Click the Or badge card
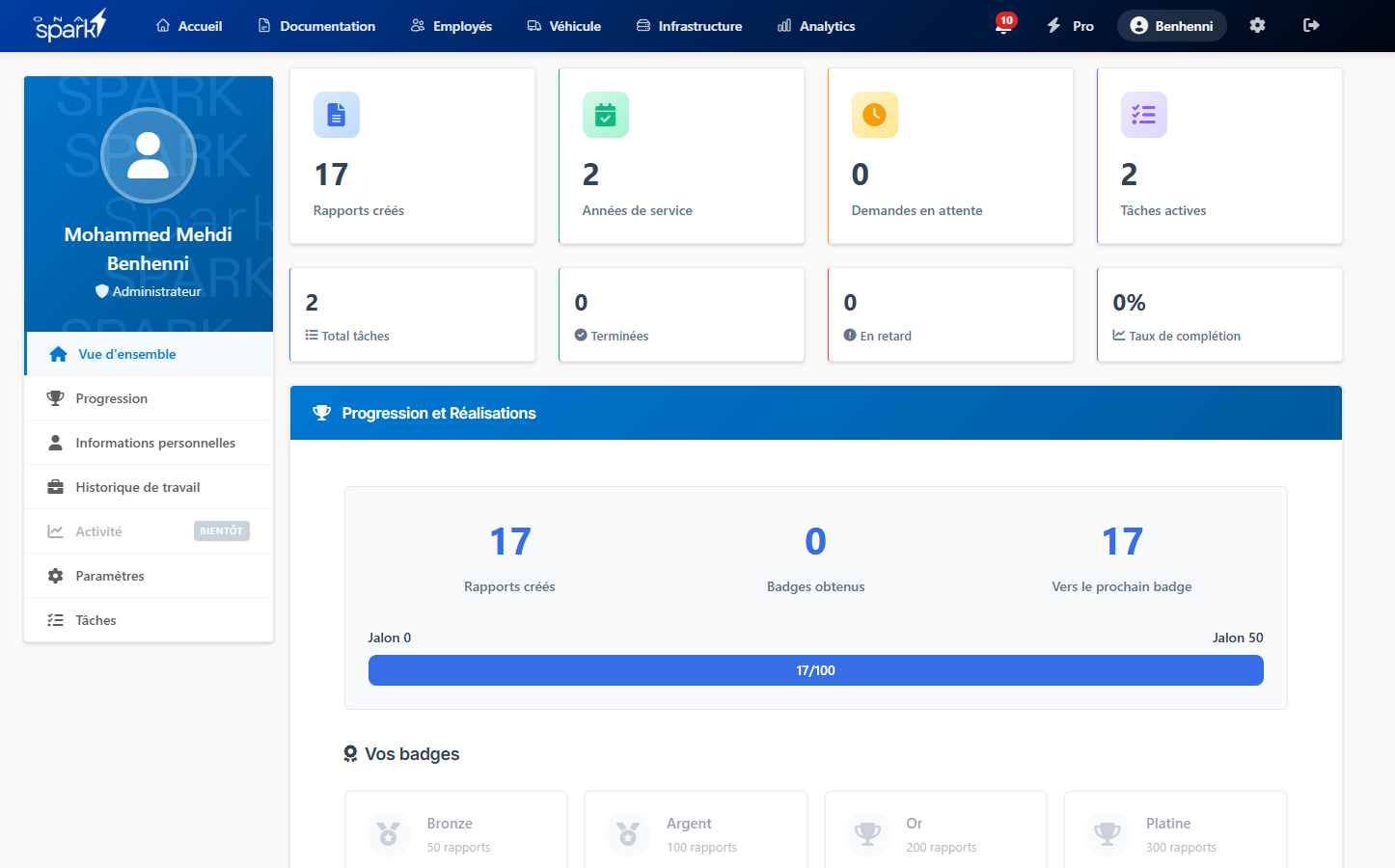This screenshot has width=1395, height=868. click(x=935, y=833)
